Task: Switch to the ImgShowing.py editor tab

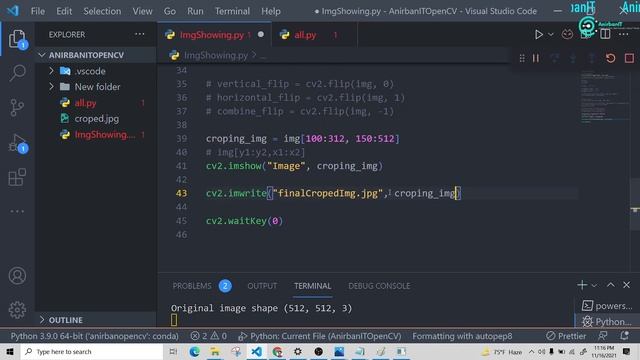Action: pos(211,35)
